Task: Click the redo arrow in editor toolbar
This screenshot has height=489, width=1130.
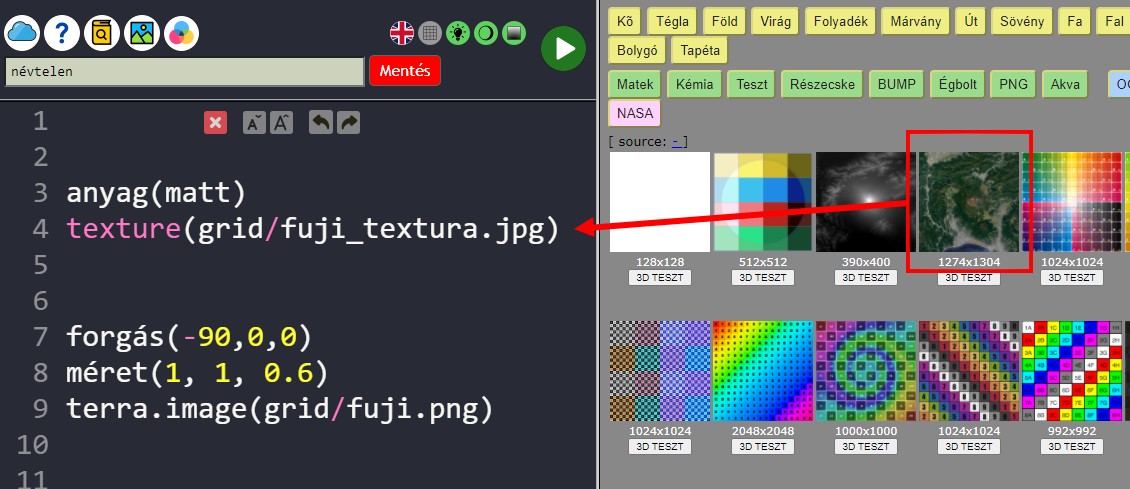Action: [x=348, y=122]
